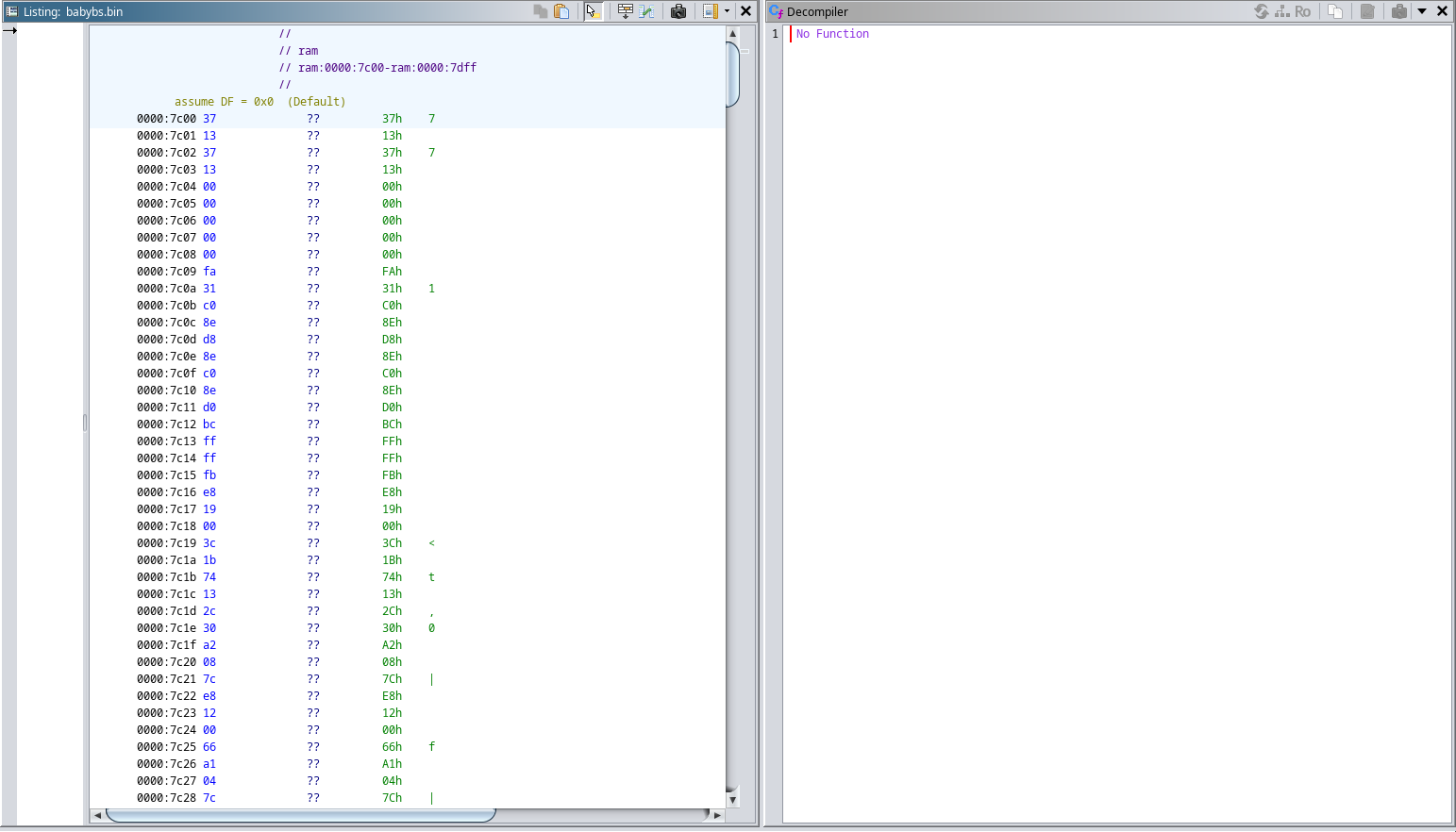The width and height of the screenshot is (1456, 832).
Task: Click the Decompiler title icon
Action: (x=777, y=11)
